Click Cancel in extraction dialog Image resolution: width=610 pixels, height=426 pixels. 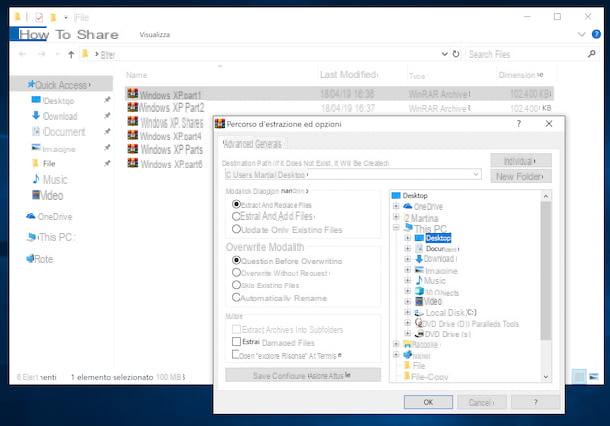[481, 402]
